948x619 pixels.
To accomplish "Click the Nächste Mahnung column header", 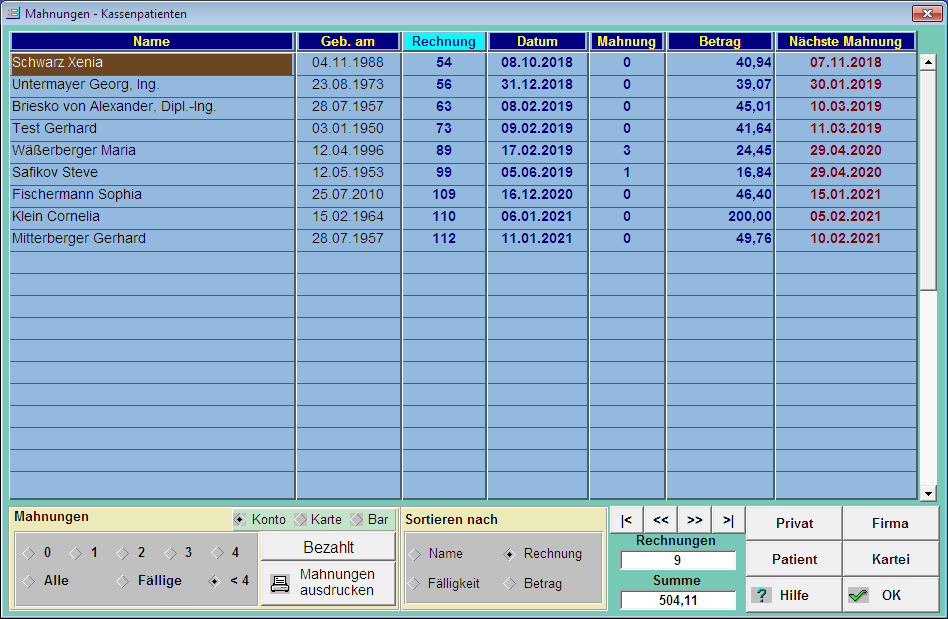I will click(845, 42).
